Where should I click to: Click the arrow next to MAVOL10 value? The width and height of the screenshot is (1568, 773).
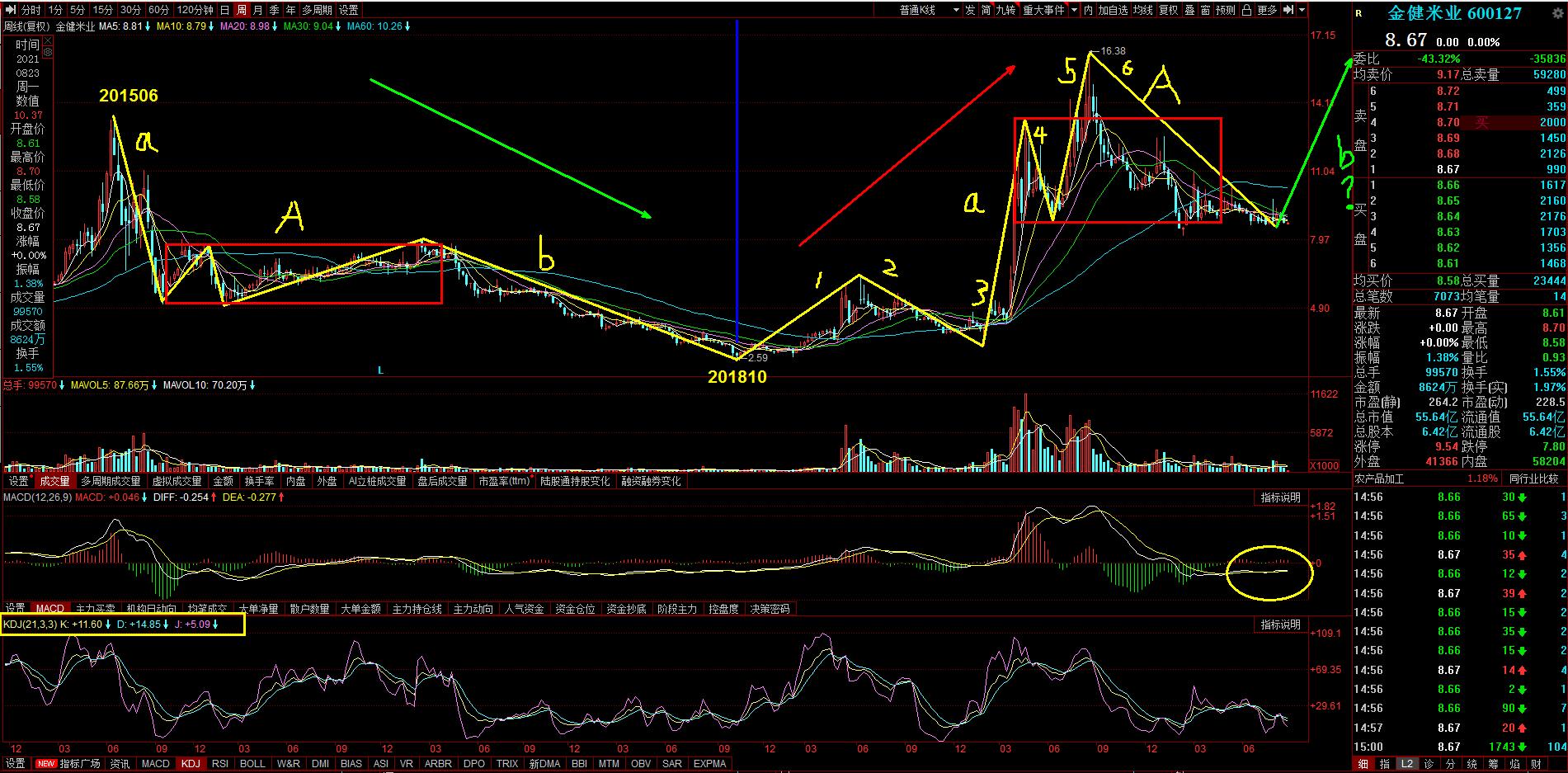252,385
